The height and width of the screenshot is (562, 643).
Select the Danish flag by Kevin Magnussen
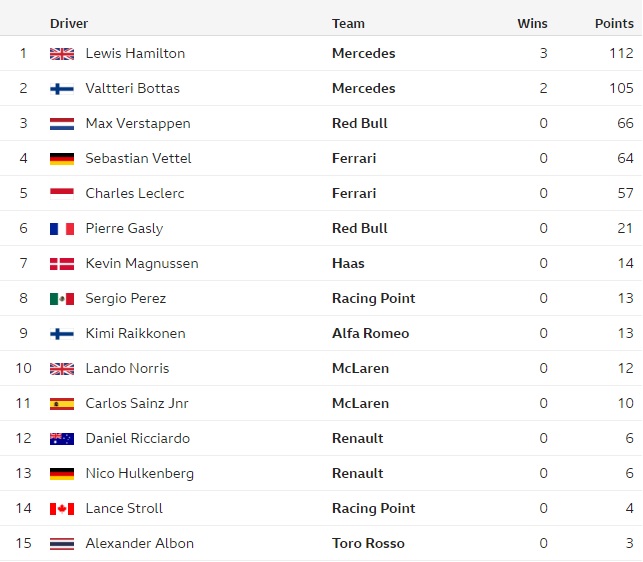coord(62,264)
